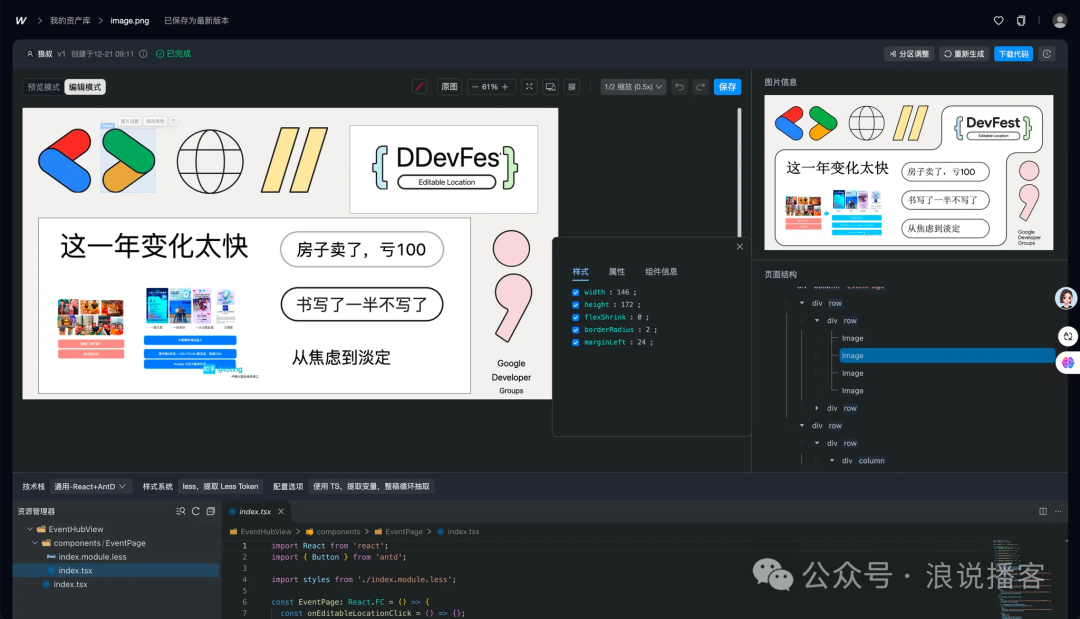Switch to 预览模式 preview mode
The image size is (1080, 619).
[43, 87]
